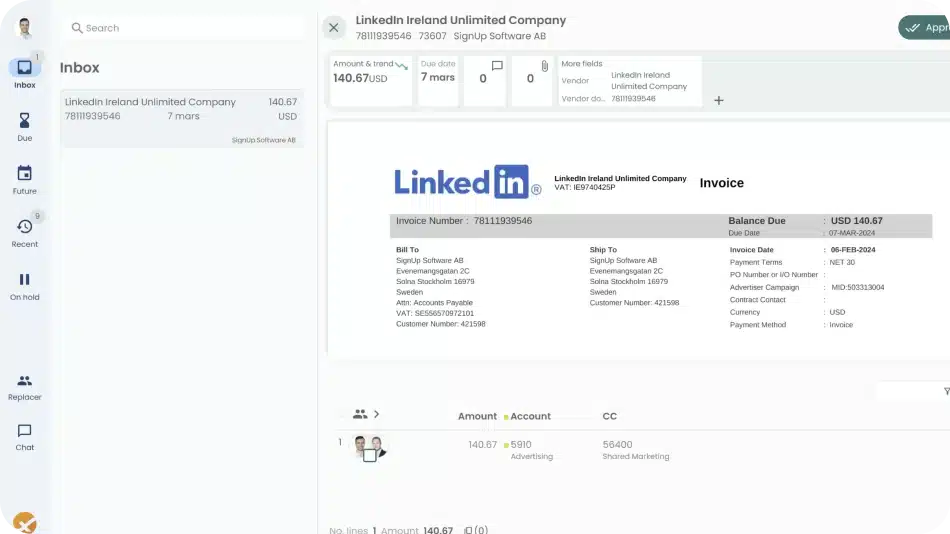The width and height of the screenshot is (950, 534).
Task: Click the approvers people icon in header
Action: point(360,414)
